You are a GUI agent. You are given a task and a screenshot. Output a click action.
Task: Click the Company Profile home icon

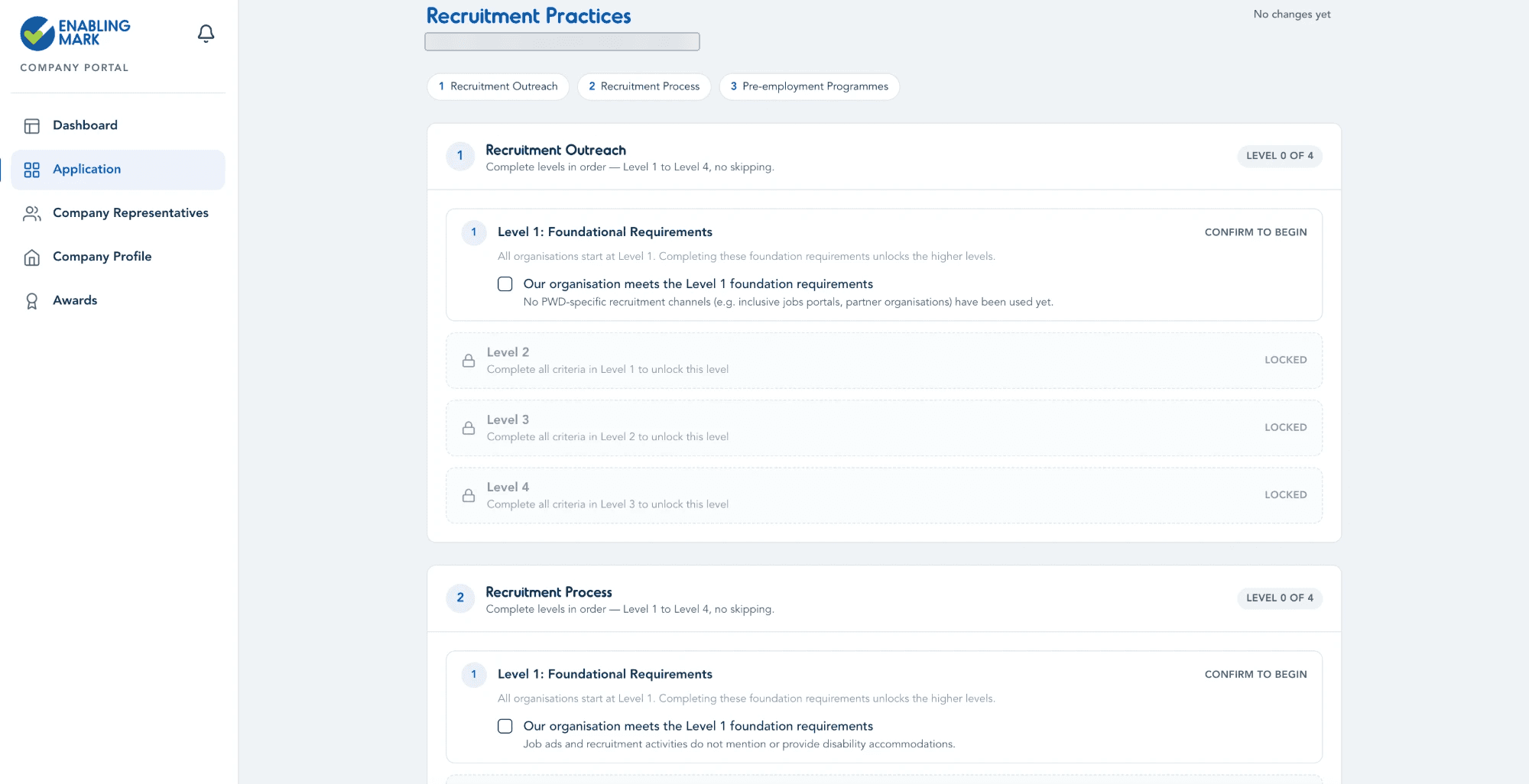(31, 258)
